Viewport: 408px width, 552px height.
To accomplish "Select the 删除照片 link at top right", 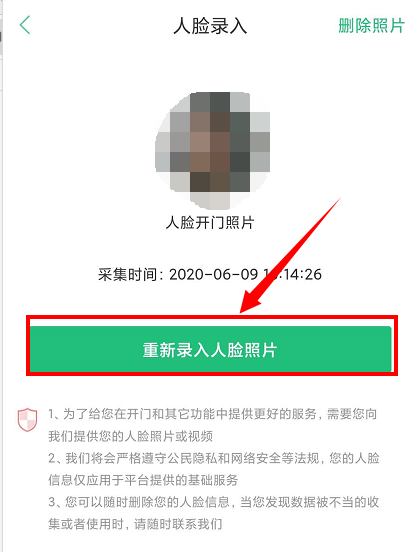I will click(371, 25).
